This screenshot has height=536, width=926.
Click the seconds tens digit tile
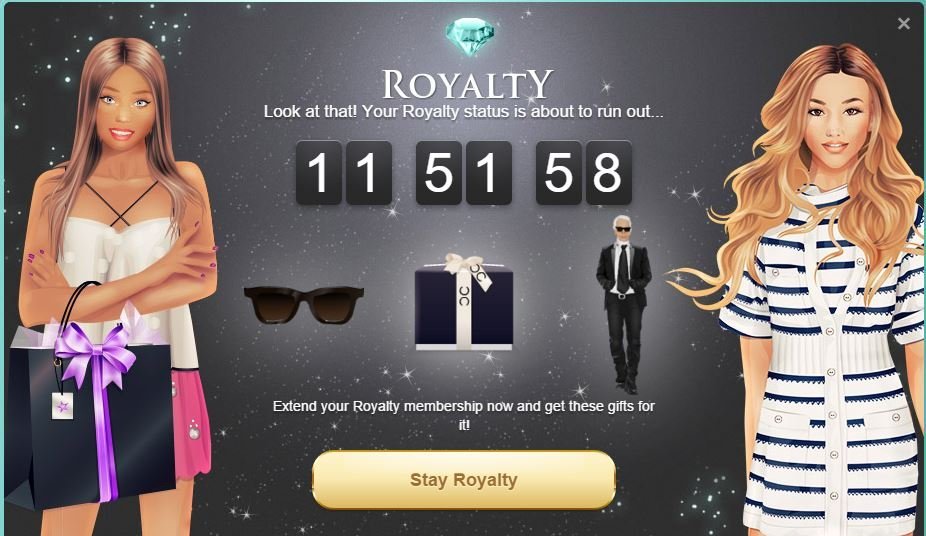click(559, 172)
